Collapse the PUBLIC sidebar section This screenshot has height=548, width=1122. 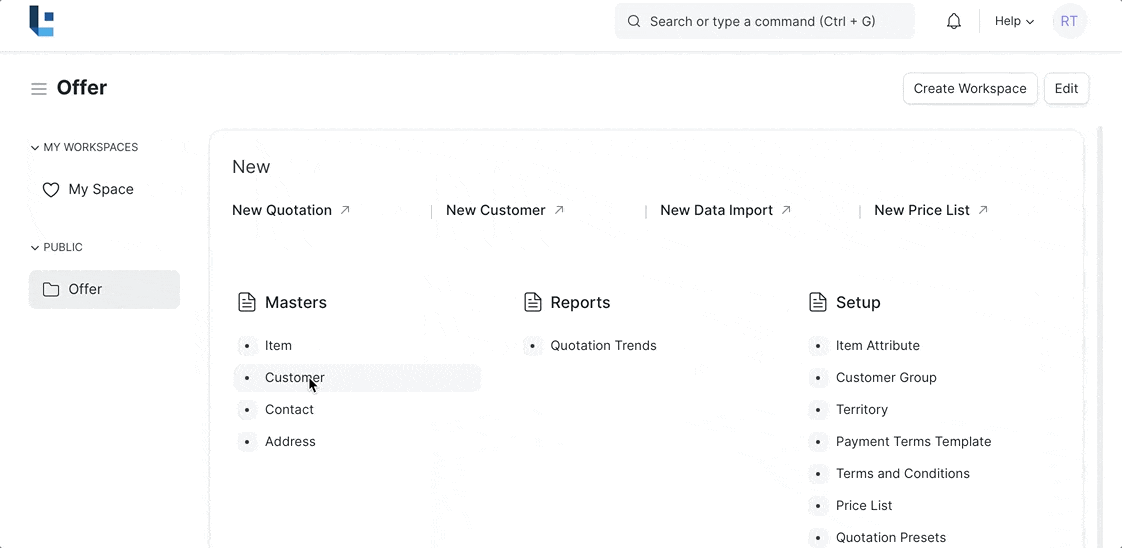tap(35, 248)
